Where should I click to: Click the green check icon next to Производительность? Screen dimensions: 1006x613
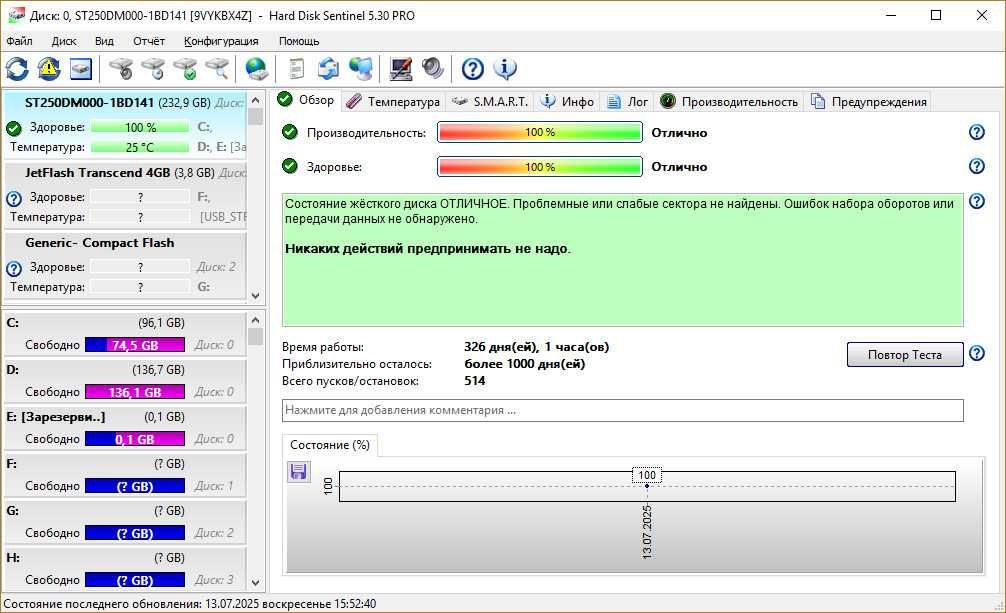point(290,132)
